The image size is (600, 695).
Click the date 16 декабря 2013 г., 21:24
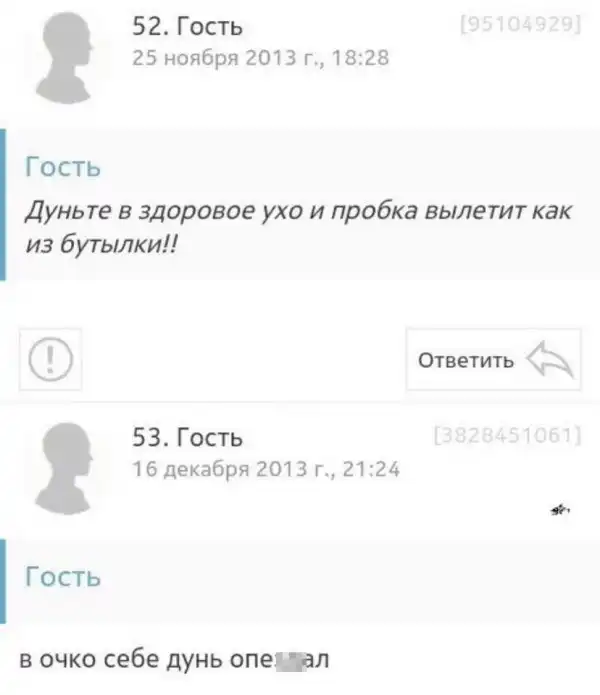pyautogui.click(x=266, y=469)
